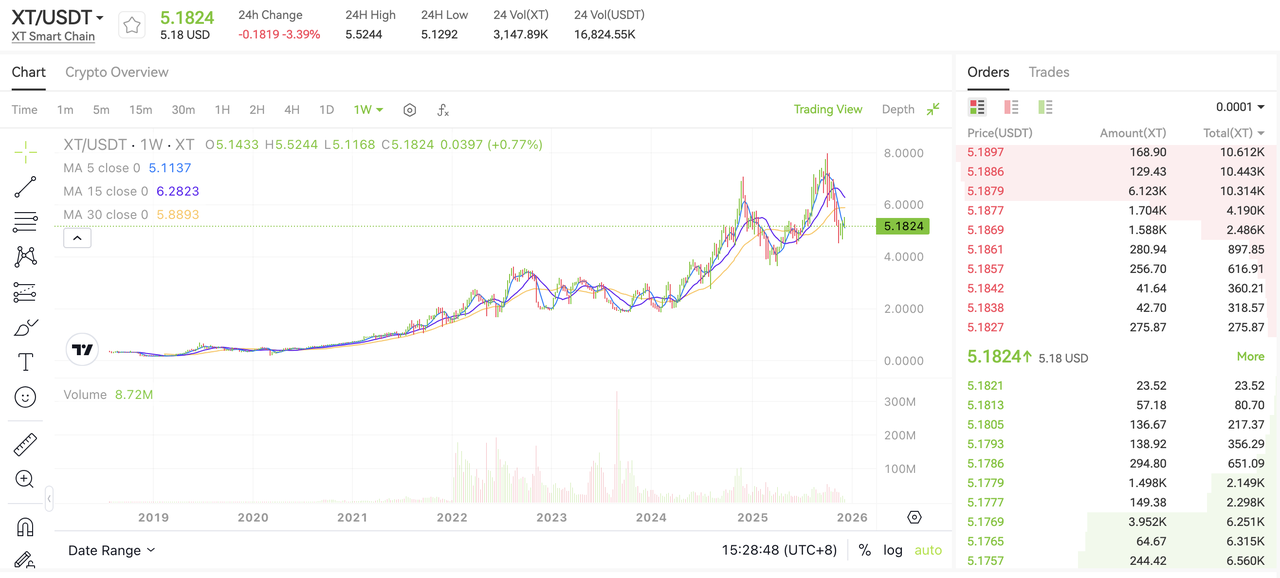The width and height of the screenshot is (1280, 578).
Task: Collapse the indicator legend with chevron button
Action: (77, 238)
